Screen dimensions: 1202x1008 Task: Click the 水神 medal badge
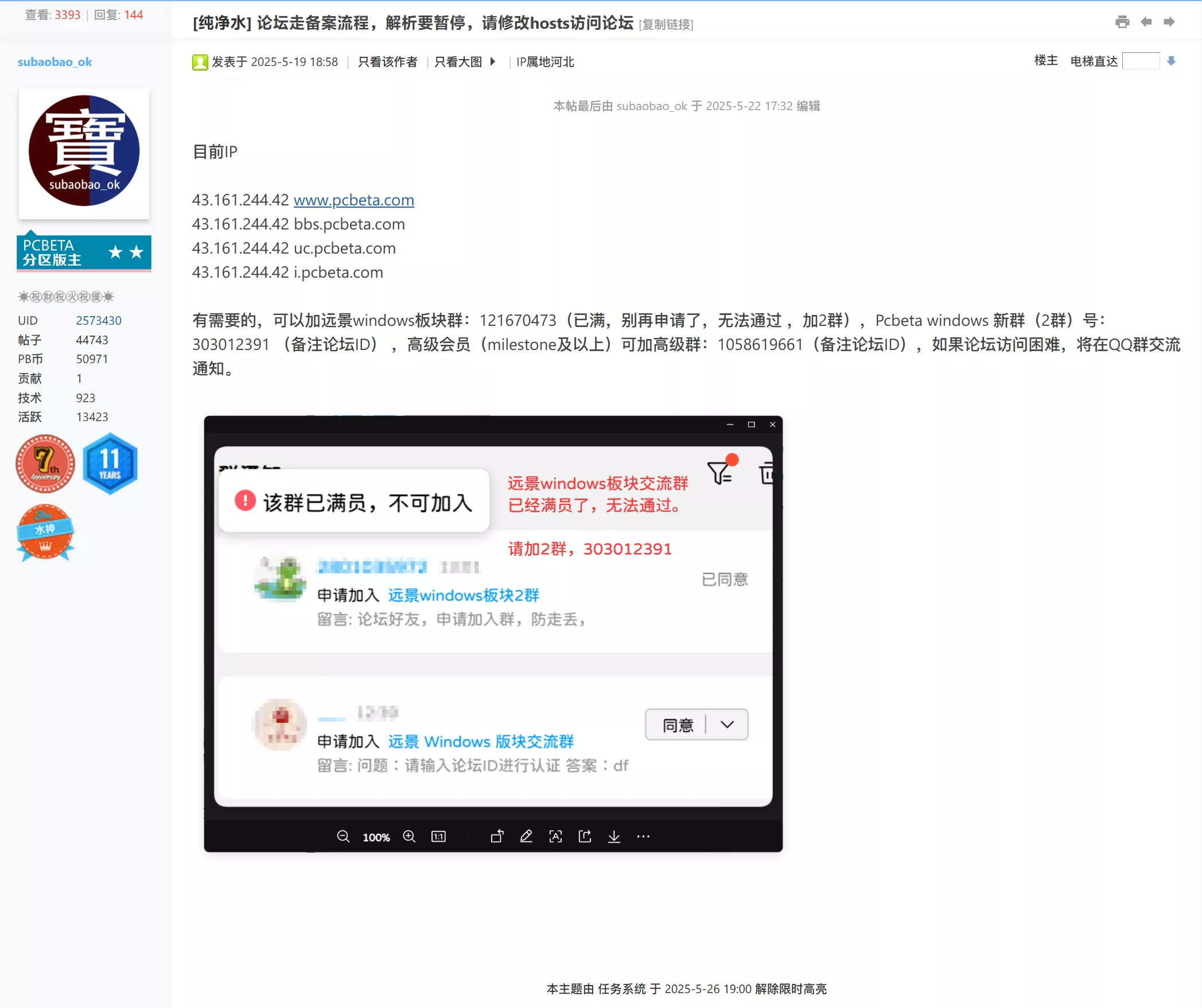click(45, 532)
